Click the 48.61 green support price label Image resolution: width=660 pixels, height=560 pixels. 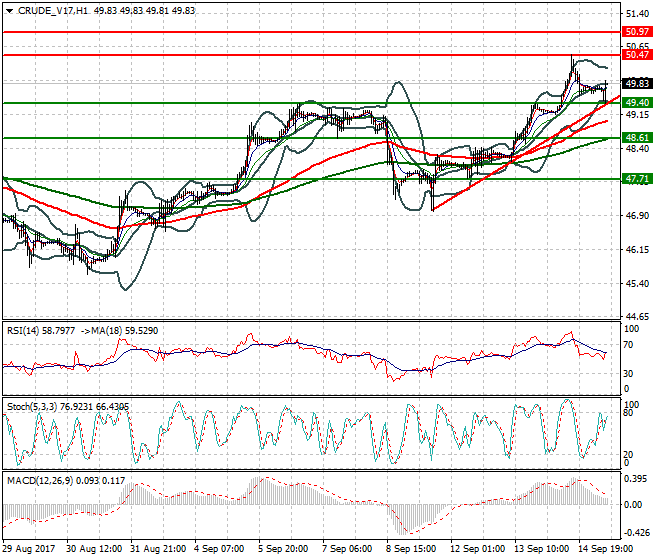point(637,138)
